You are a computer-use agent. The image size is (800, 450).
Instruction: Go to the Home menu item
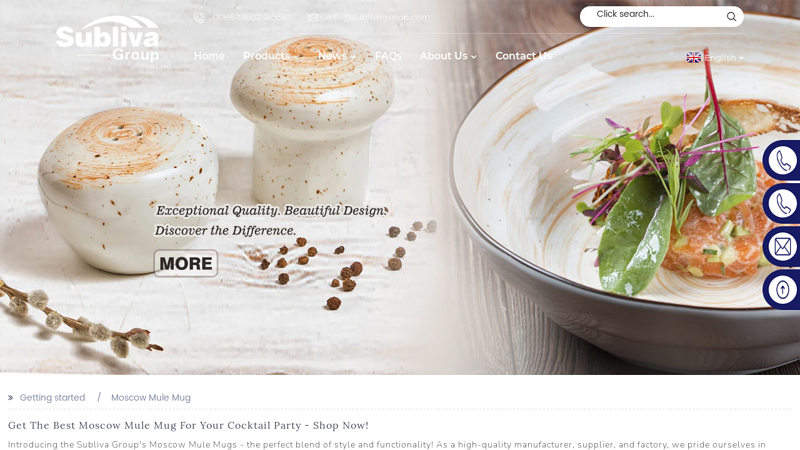209,56
